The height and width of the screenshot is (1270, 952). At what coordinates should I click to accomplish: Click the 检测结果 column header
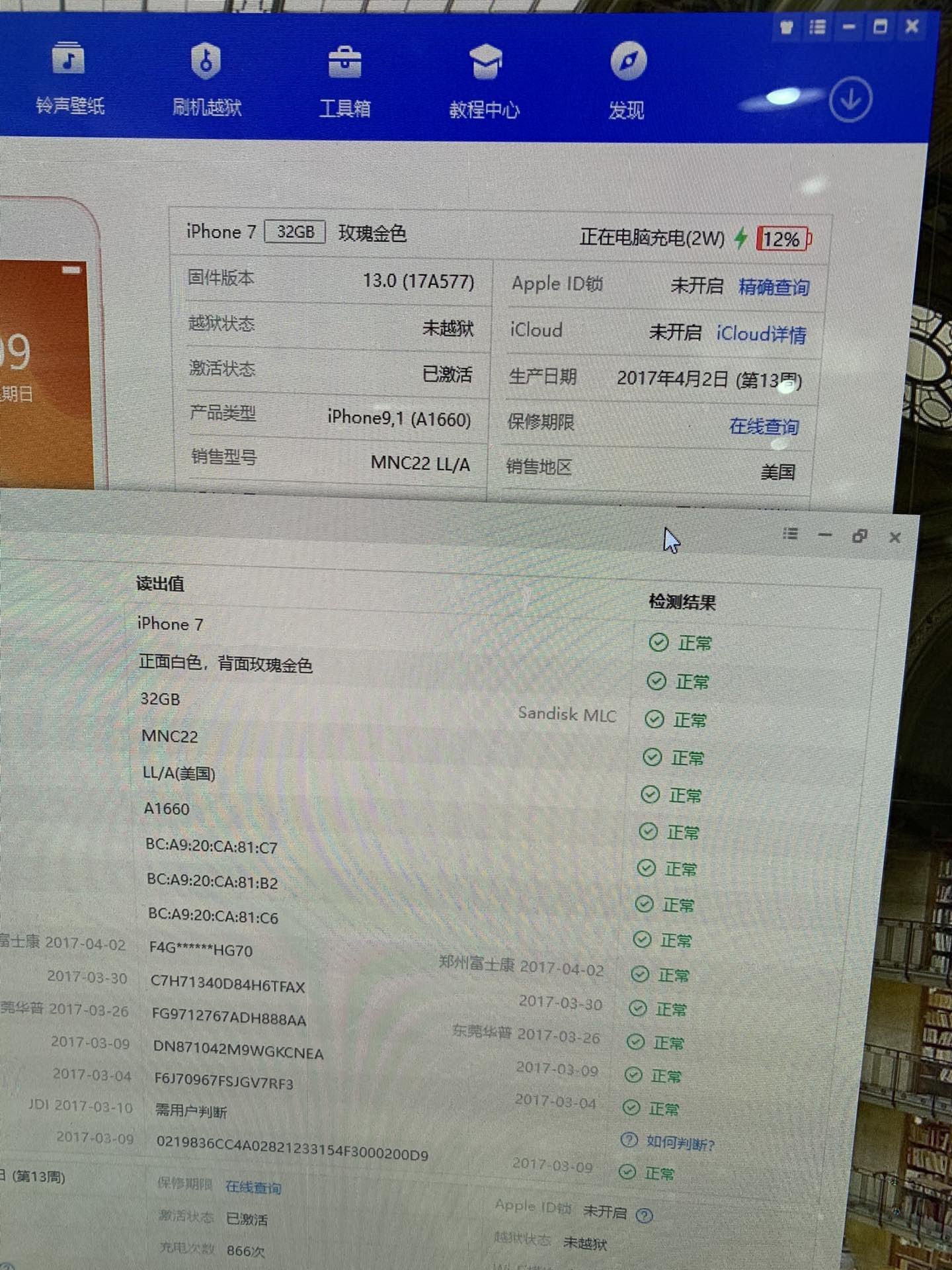pos(682,602)
